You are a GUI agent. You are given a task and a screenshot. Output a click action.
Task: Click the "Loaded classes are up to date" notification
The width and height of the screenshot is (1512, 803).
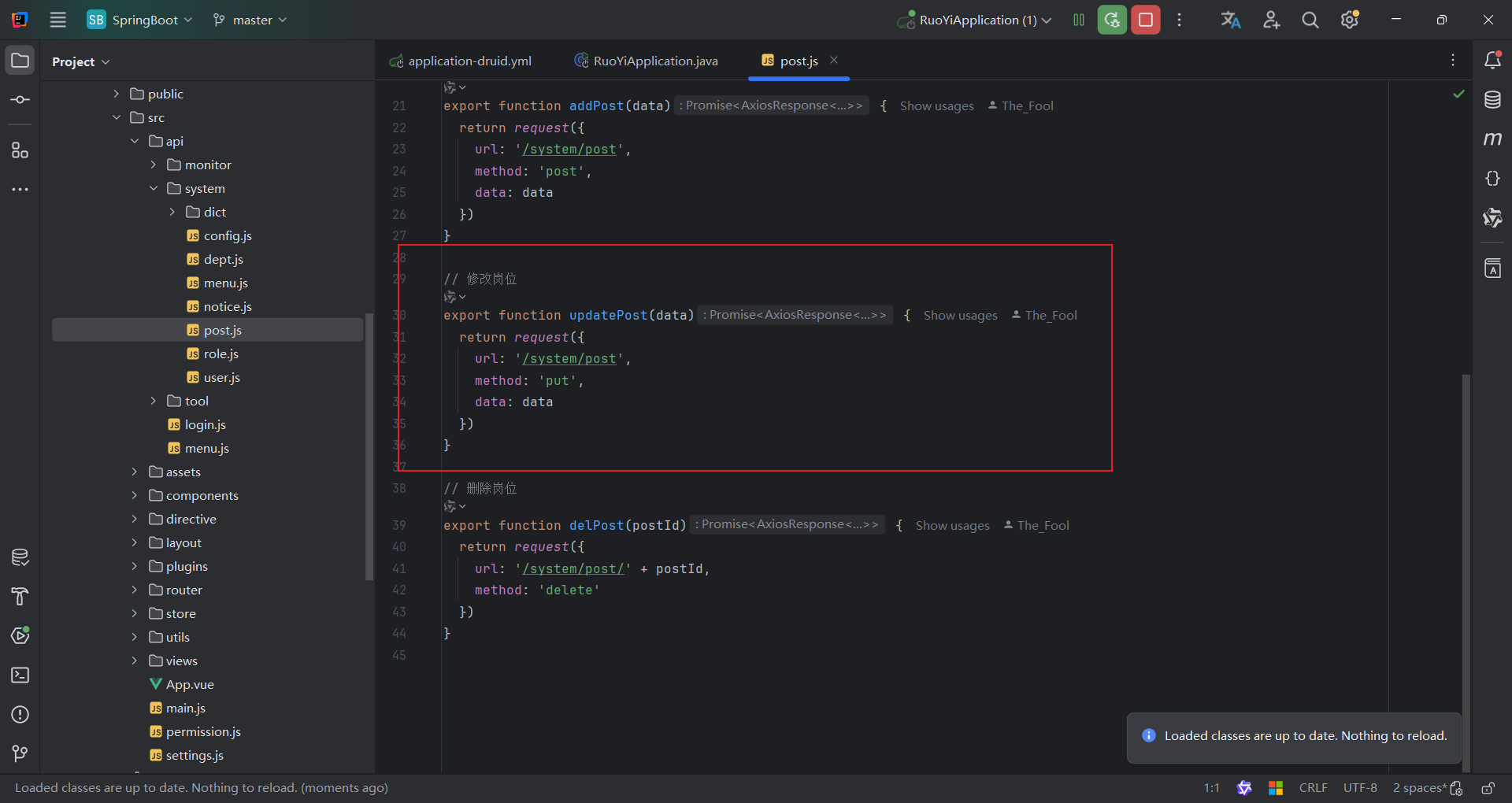pyautogui.click(x=1294, y=736)
